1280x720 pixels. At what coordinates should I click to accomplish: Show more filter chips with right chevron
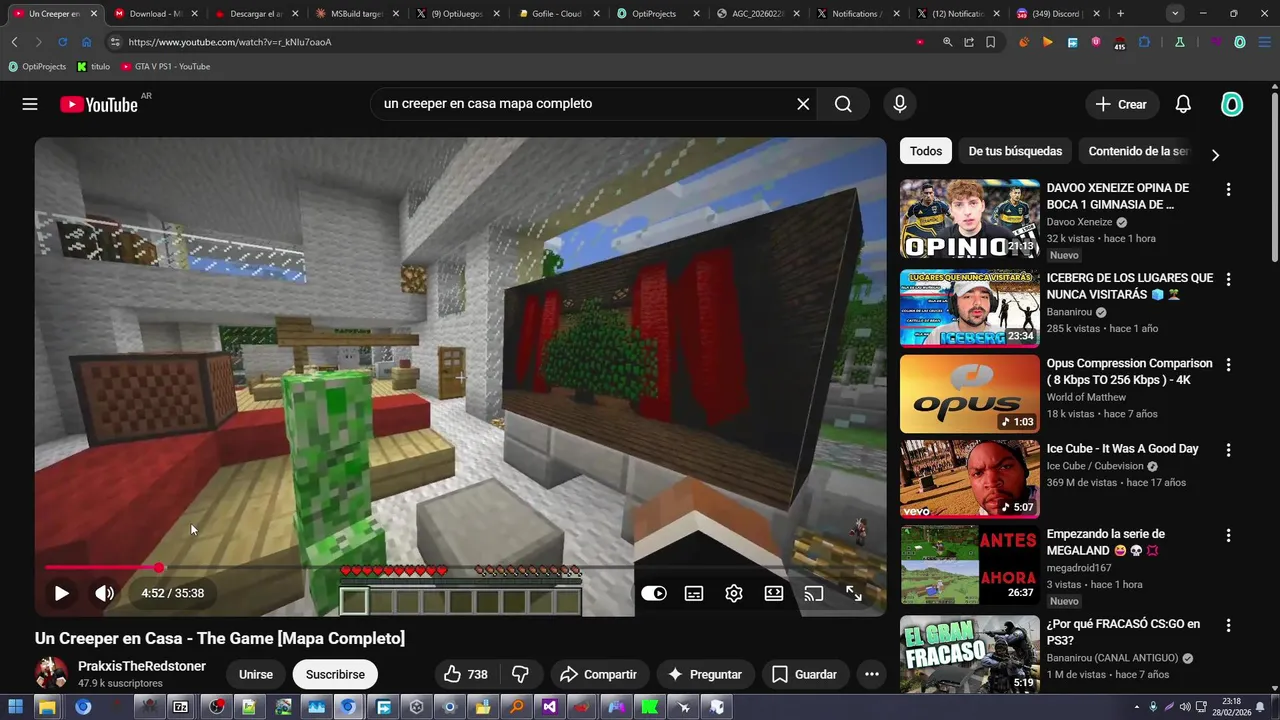(1215, 155)
